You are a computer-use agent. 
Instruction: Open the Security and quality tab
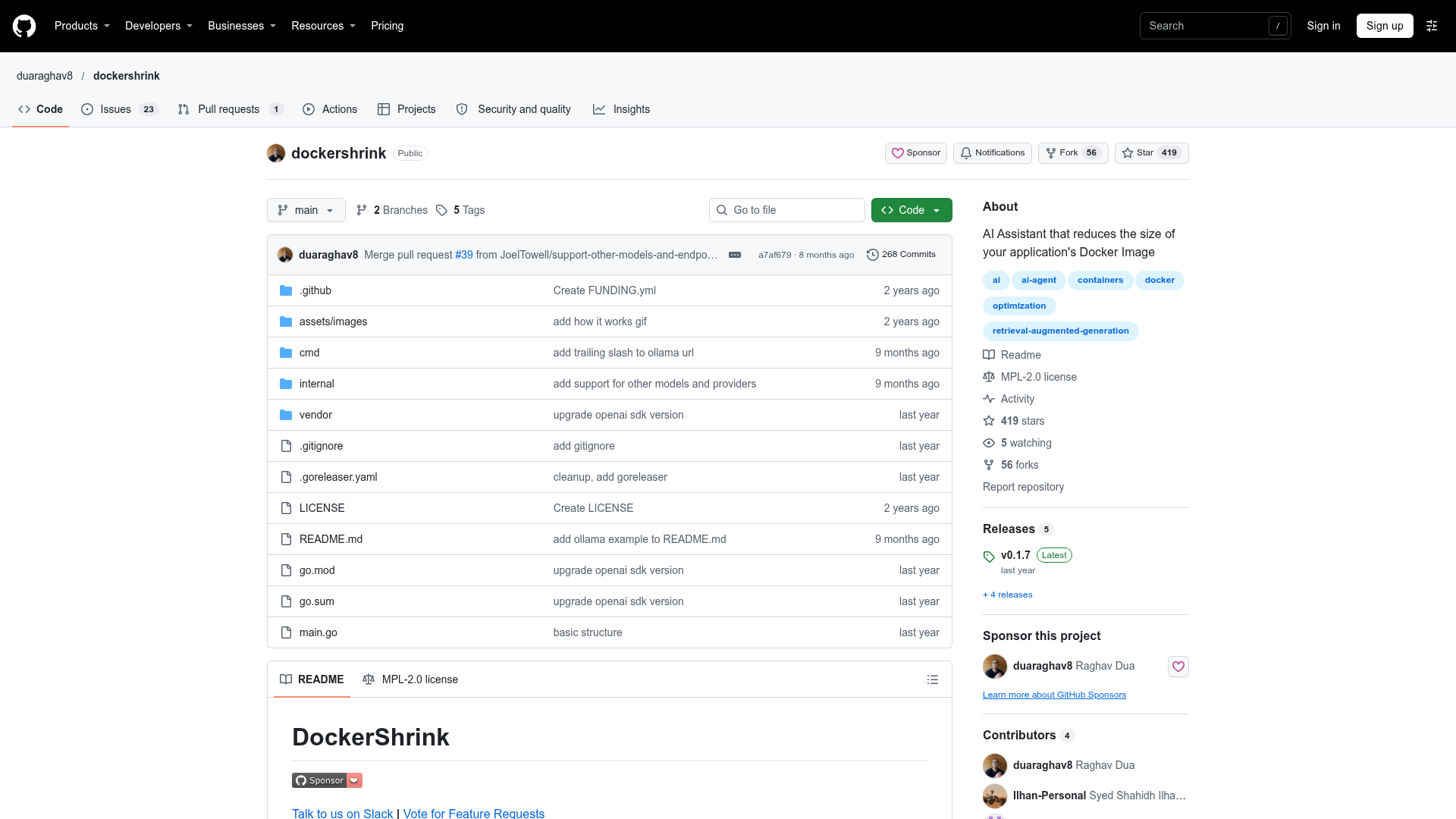tap(513, 109)
